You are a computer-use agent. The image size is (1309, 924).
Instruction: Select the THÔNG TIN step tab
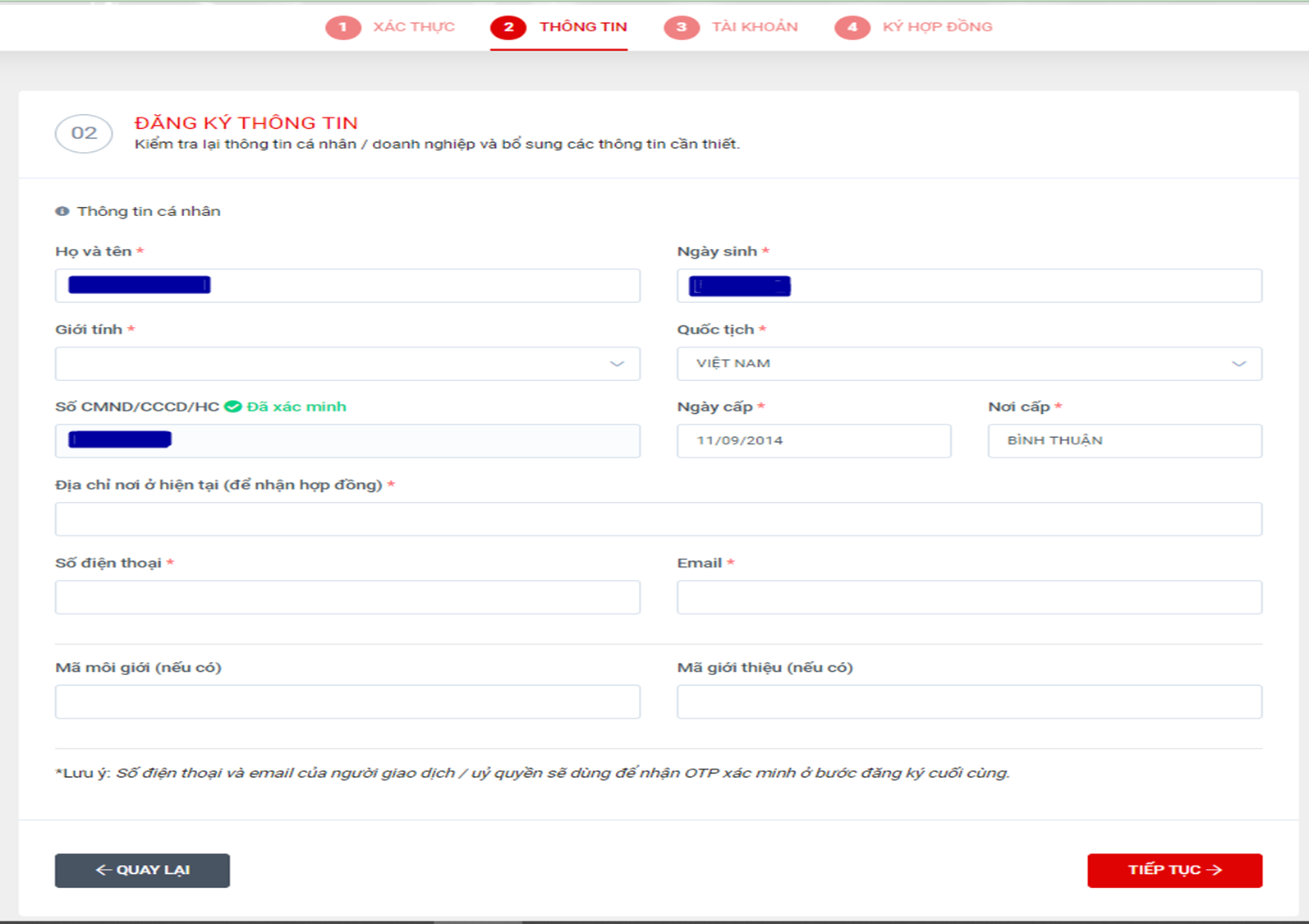pyautogui.click(x=582, y=27)
